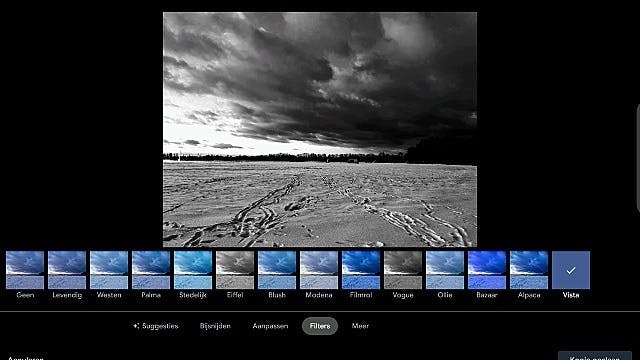Click the black-and-white beach photo preview
The height and width of the screenshot is (360, 640).
[x=320, y=129]
